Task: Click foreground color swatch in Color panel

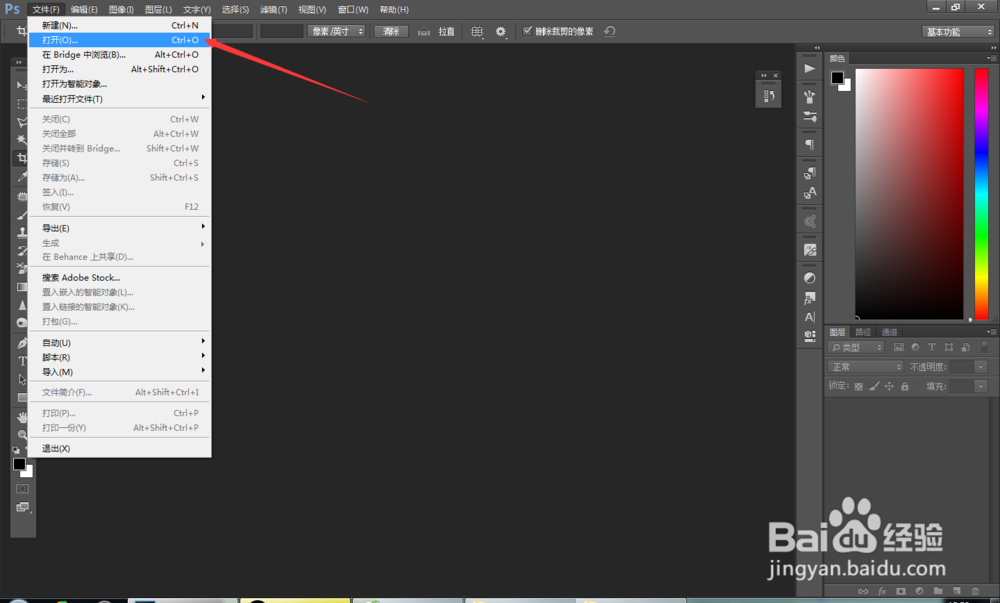Action: point(837,77)
